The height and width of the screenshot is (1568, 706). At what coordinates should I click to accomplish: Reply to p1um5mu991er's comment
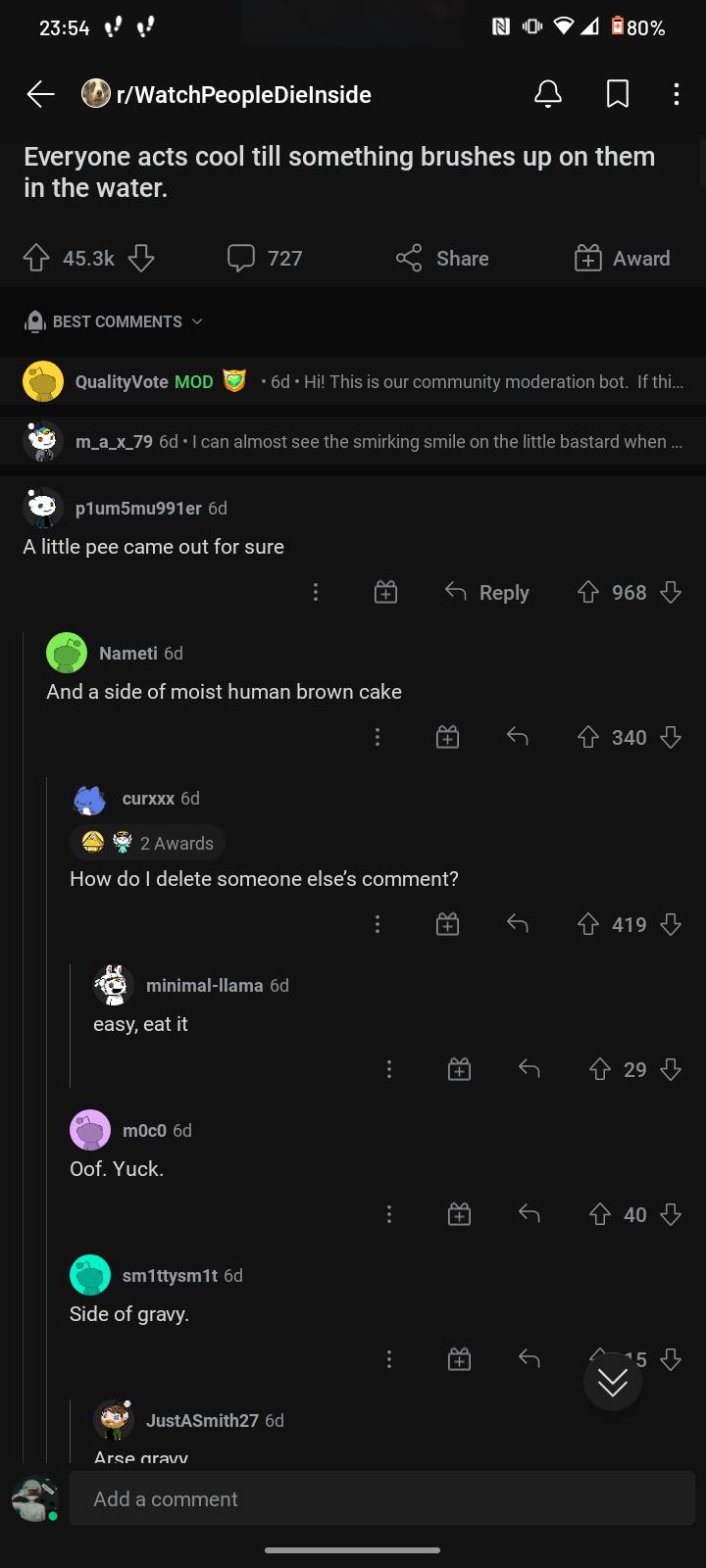(487, 592)
